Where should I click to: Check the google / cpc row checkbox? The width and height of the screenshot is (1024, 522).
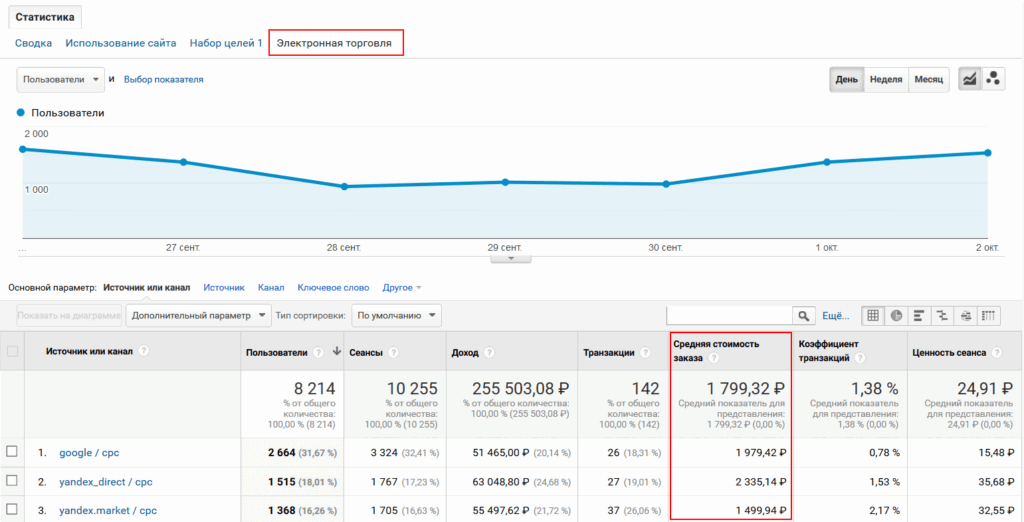tap(12, 452)
